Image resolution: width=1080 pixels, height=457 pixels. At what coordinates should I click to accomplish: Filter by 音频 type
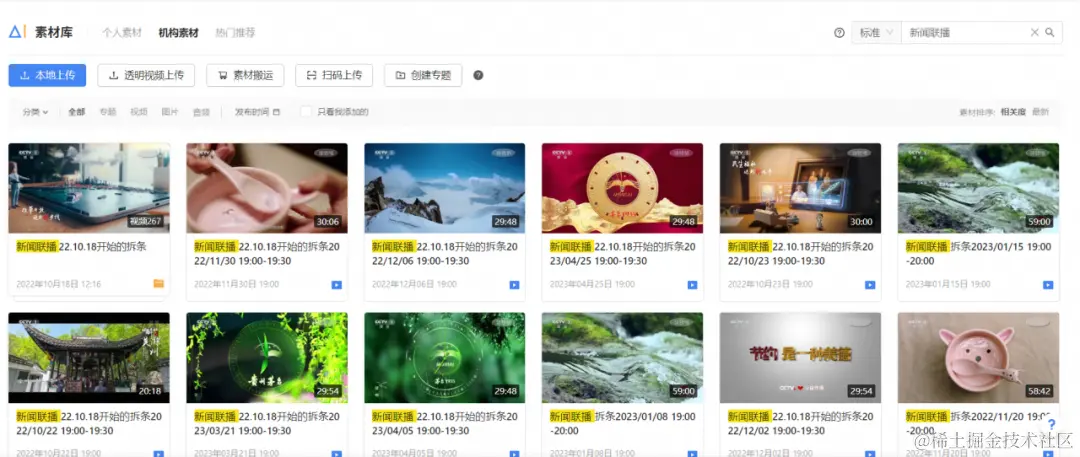[x=201, y=112]
